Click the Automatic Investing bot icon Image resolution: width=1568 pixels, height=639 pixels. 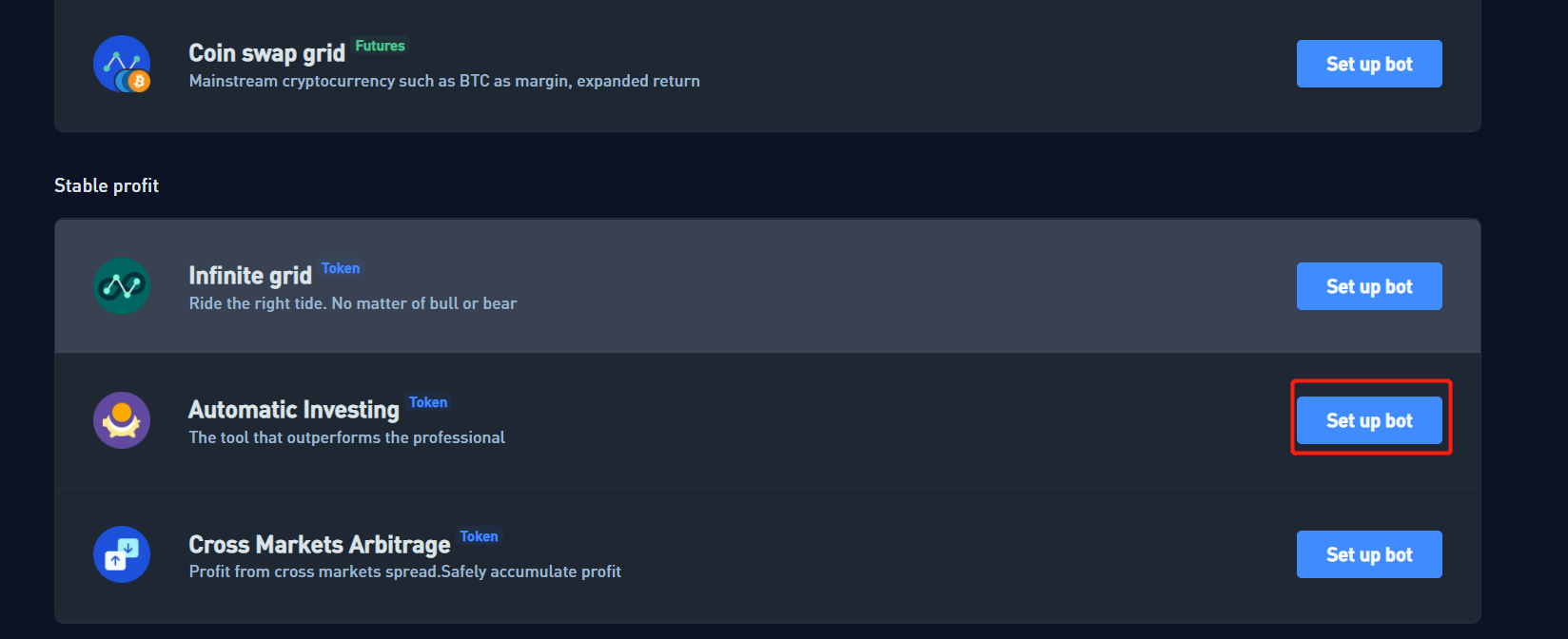pos(122,420)
